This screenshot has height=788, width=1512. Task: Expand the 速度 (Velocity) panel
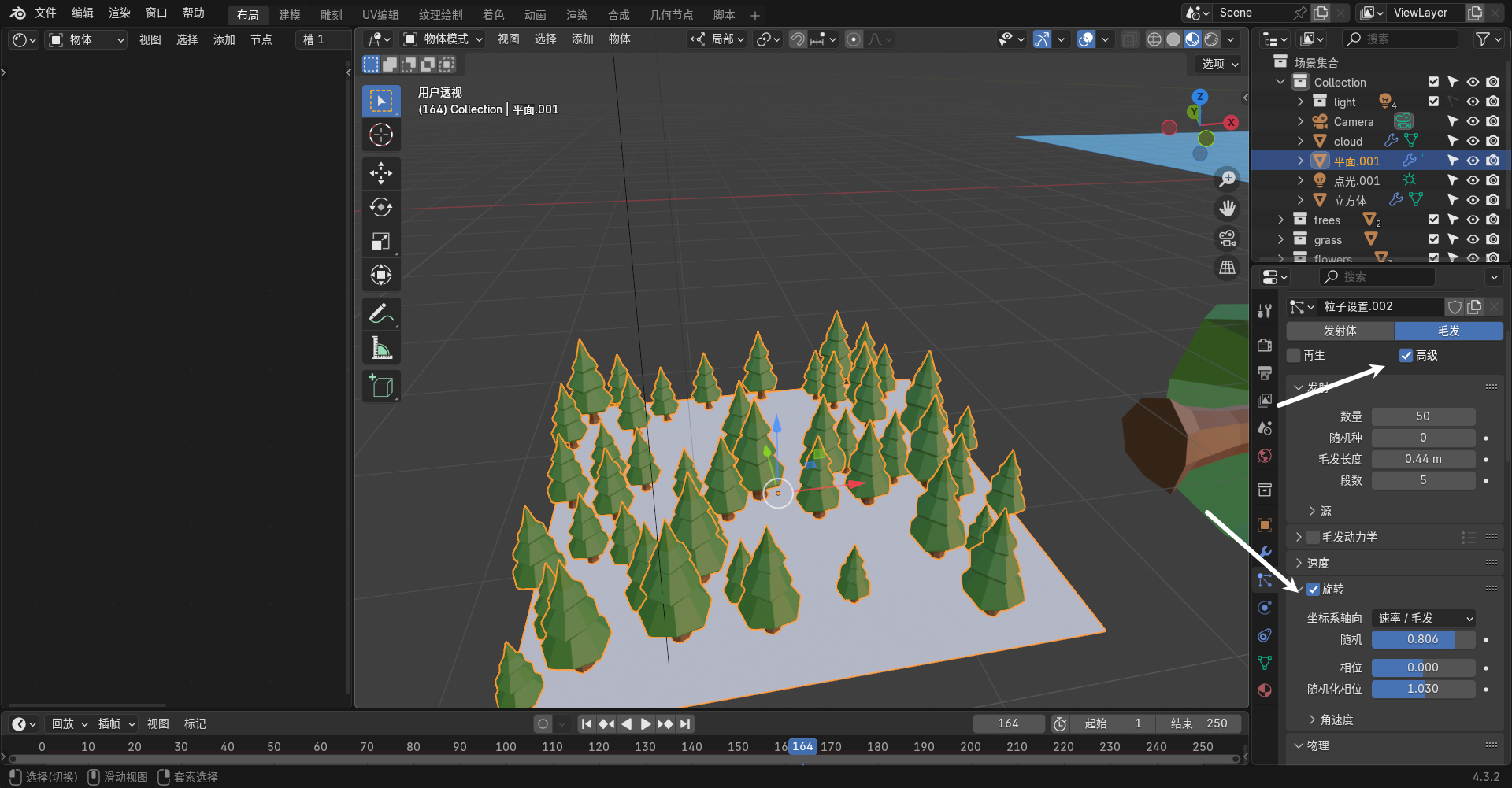1318,563
